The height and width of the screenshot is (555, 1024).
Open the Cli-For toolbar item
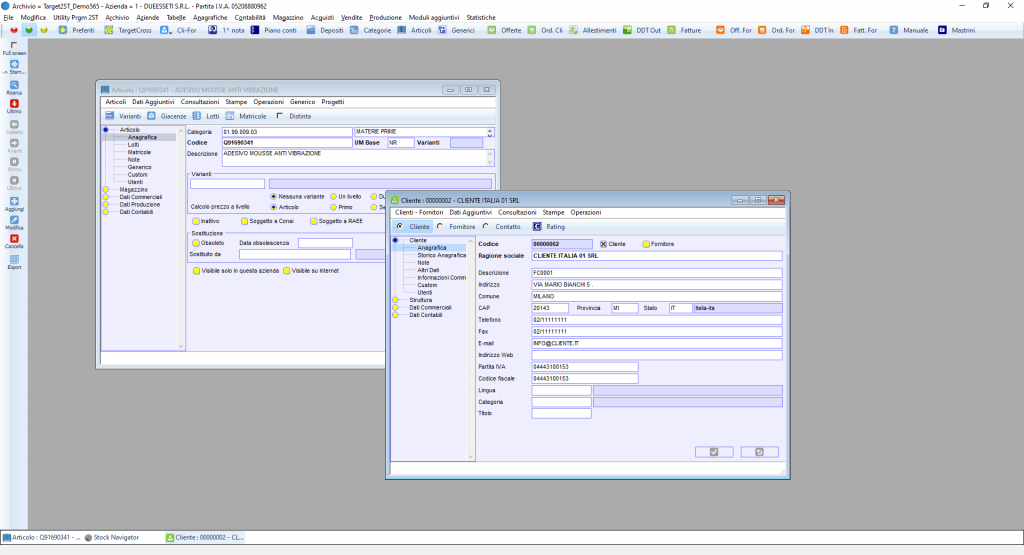[178, 30]
